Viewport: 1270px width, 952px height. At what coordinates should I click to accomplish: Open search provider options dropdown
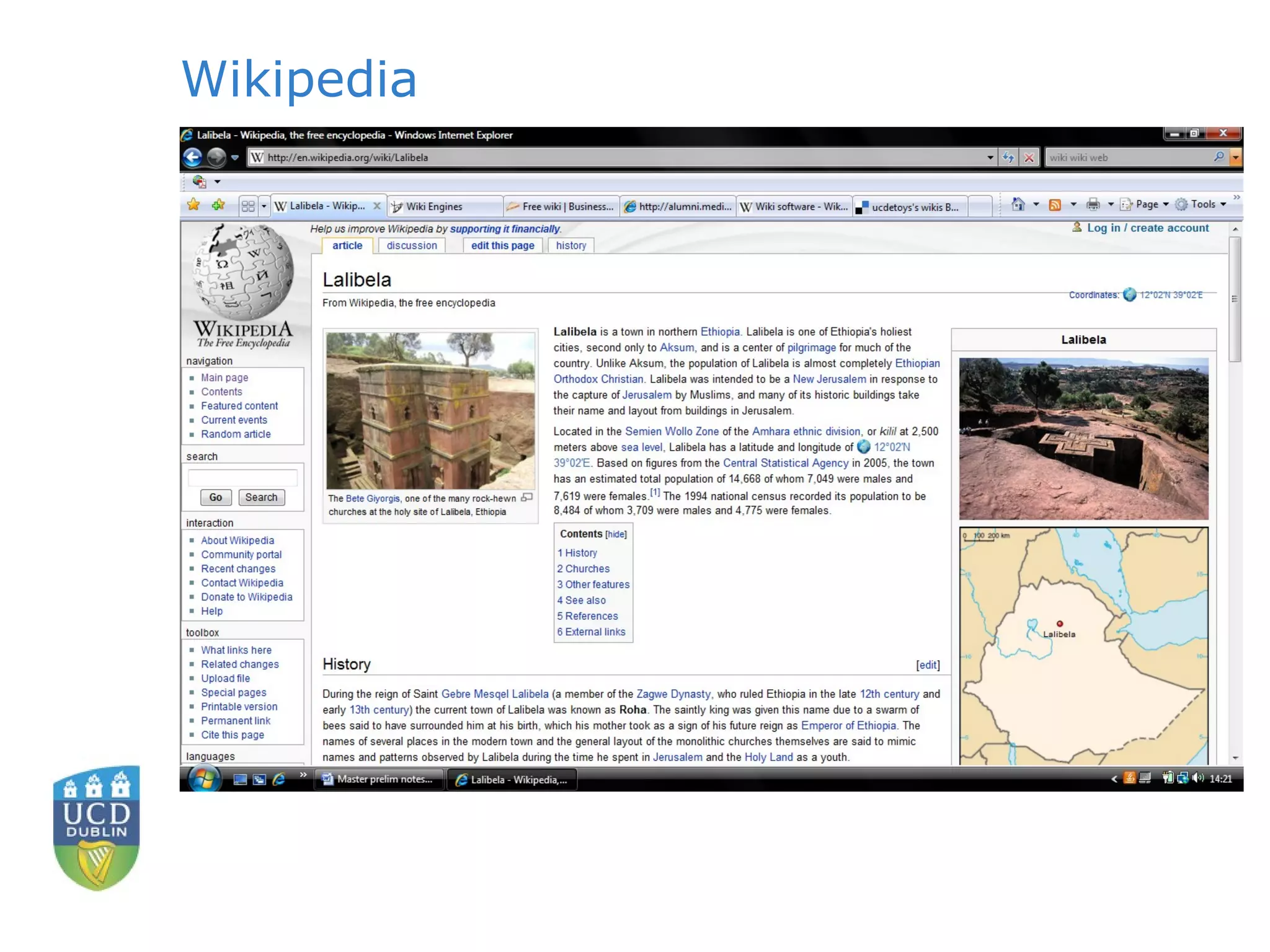[1236, 157]
